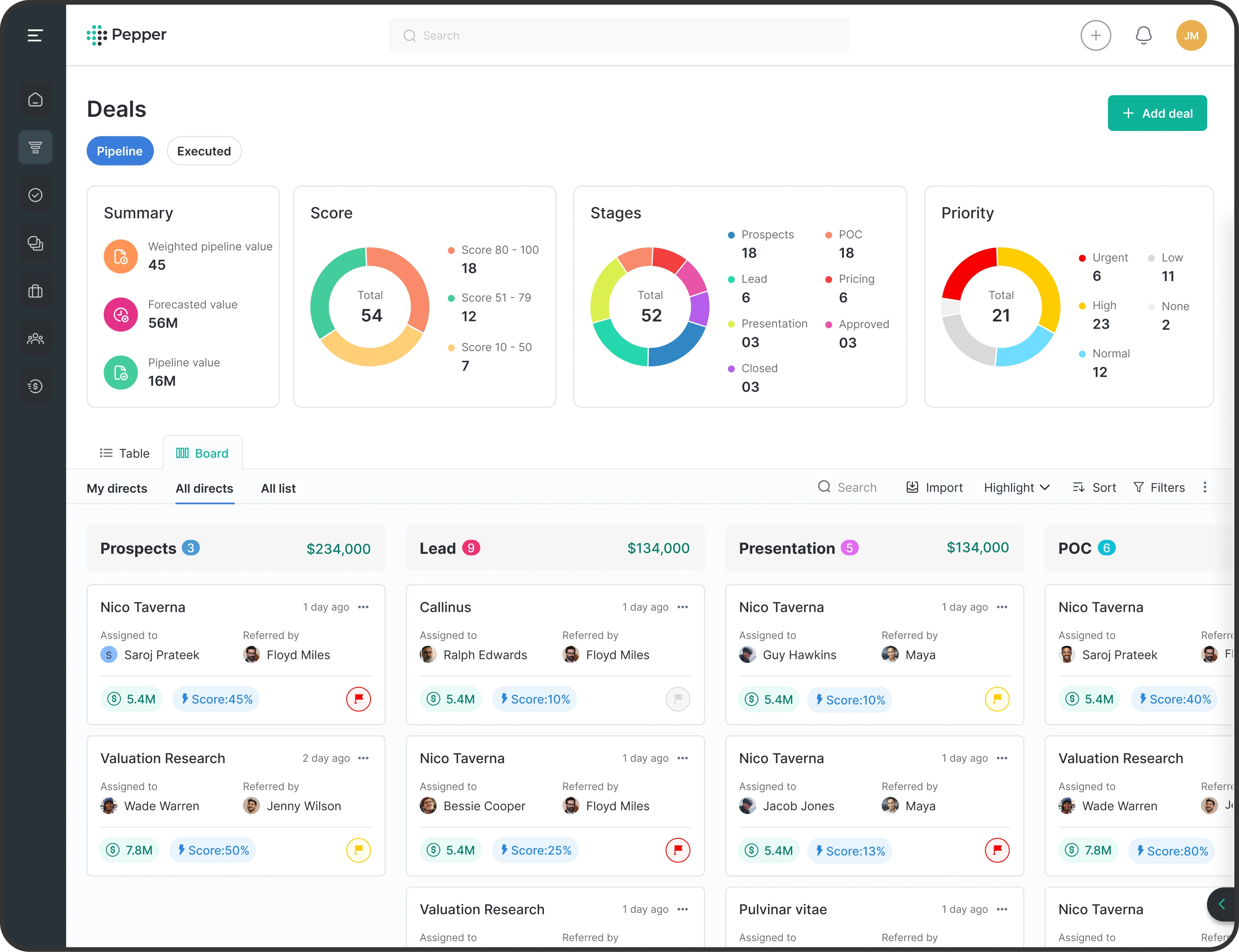The image size is (1239, 952).
Task: Open the dollar coin icon in sidebar
Action: [x=35, y=386]
